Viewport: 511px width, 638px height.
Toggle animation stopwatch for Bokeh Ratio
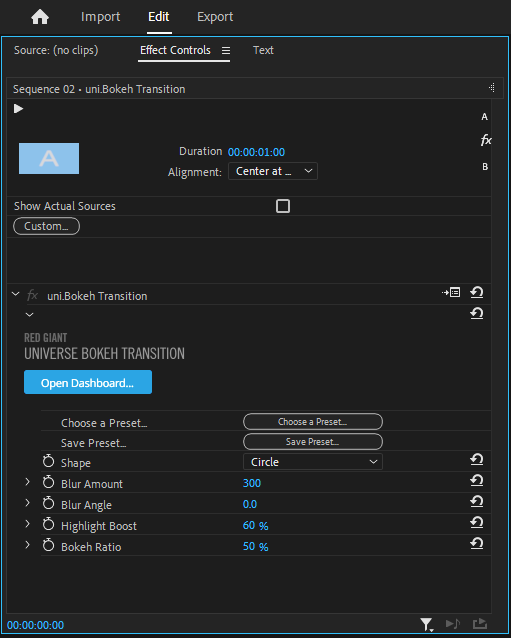(48, 545)
